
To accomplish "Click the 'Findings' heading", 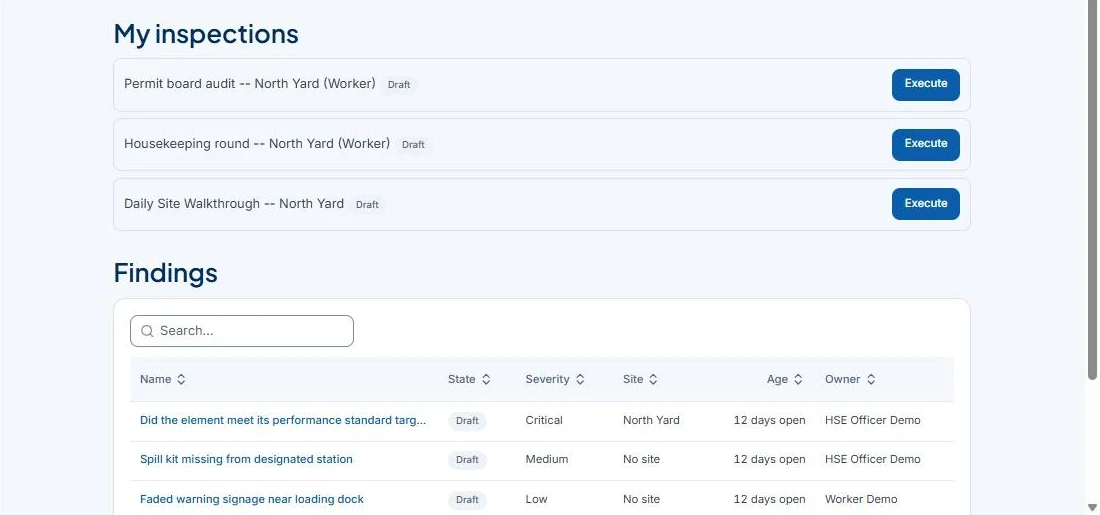I will click(166, 272).
